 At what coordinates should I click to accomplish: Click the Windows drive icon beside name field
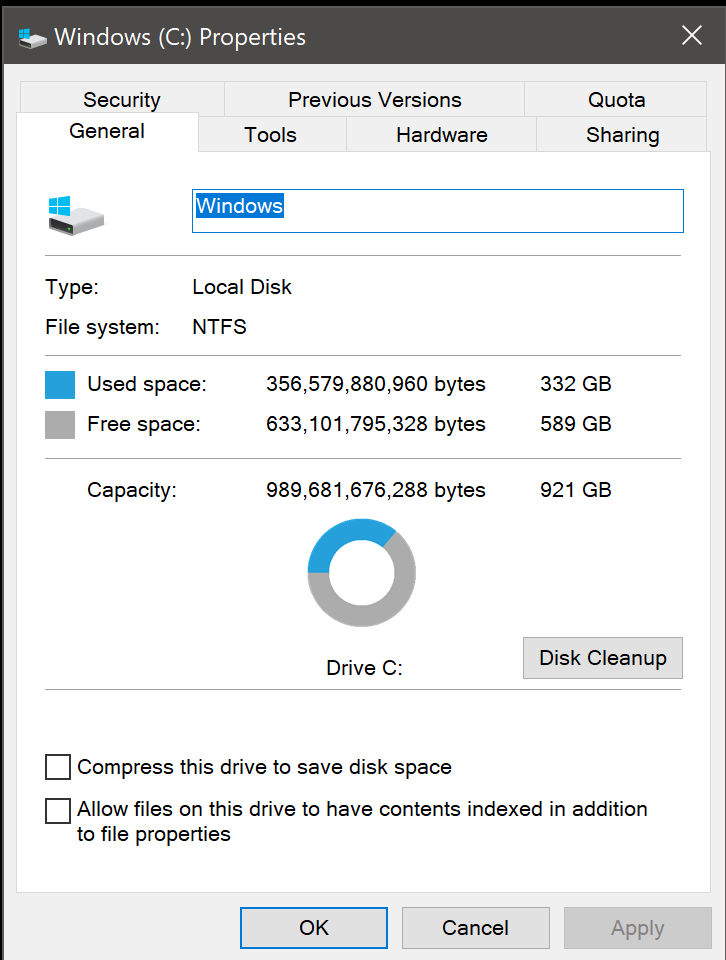pyautogui.click(x=76, y=213)
